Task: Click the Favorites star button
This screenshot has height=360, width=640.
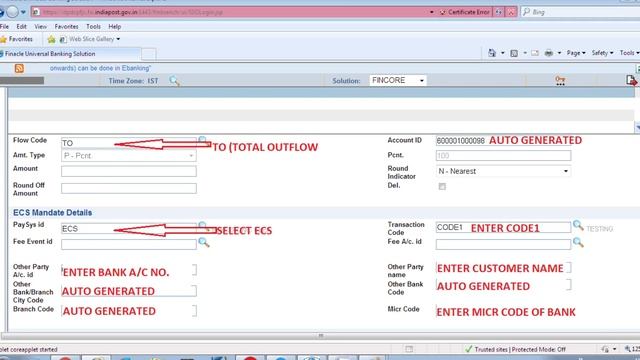Action: [x=17, y=39]
